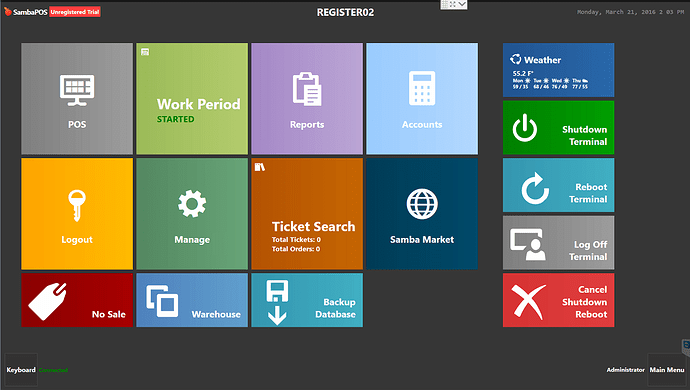Click Cancel Shutdown Reboot tile

coord(558,300)
